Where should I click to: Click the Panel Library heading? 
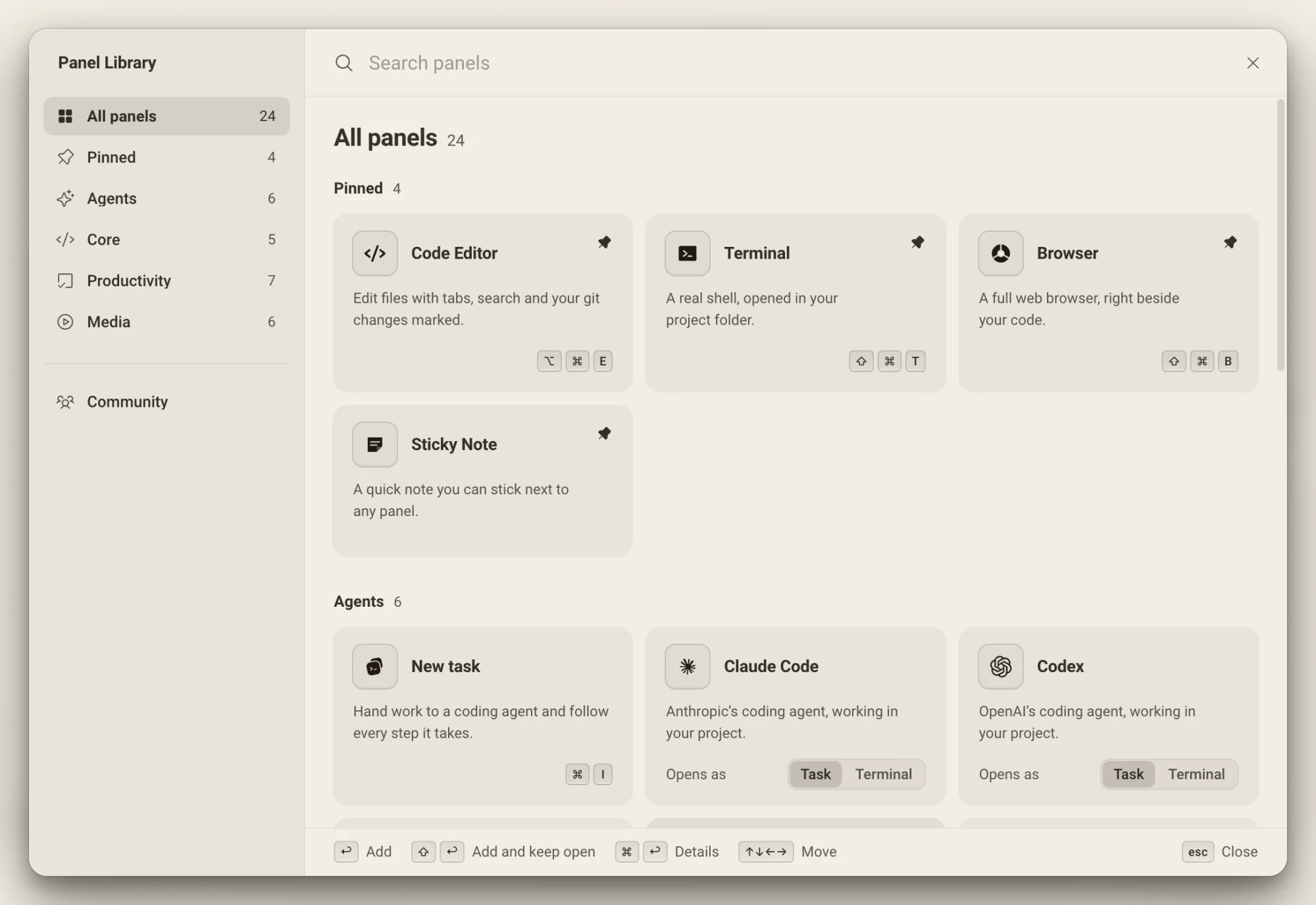coord(107,63)
